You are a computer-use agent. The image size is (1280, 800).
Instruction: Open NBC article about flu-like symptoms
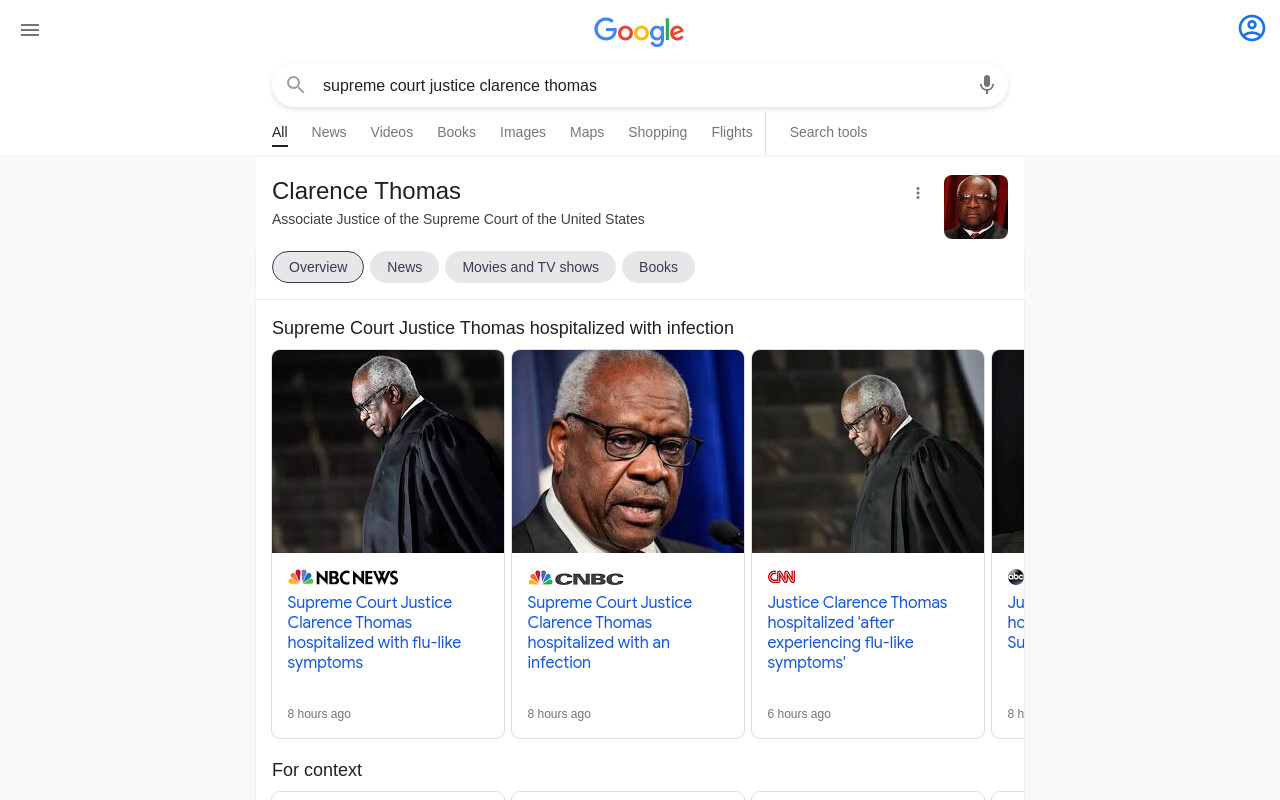(x=375, y=633)
